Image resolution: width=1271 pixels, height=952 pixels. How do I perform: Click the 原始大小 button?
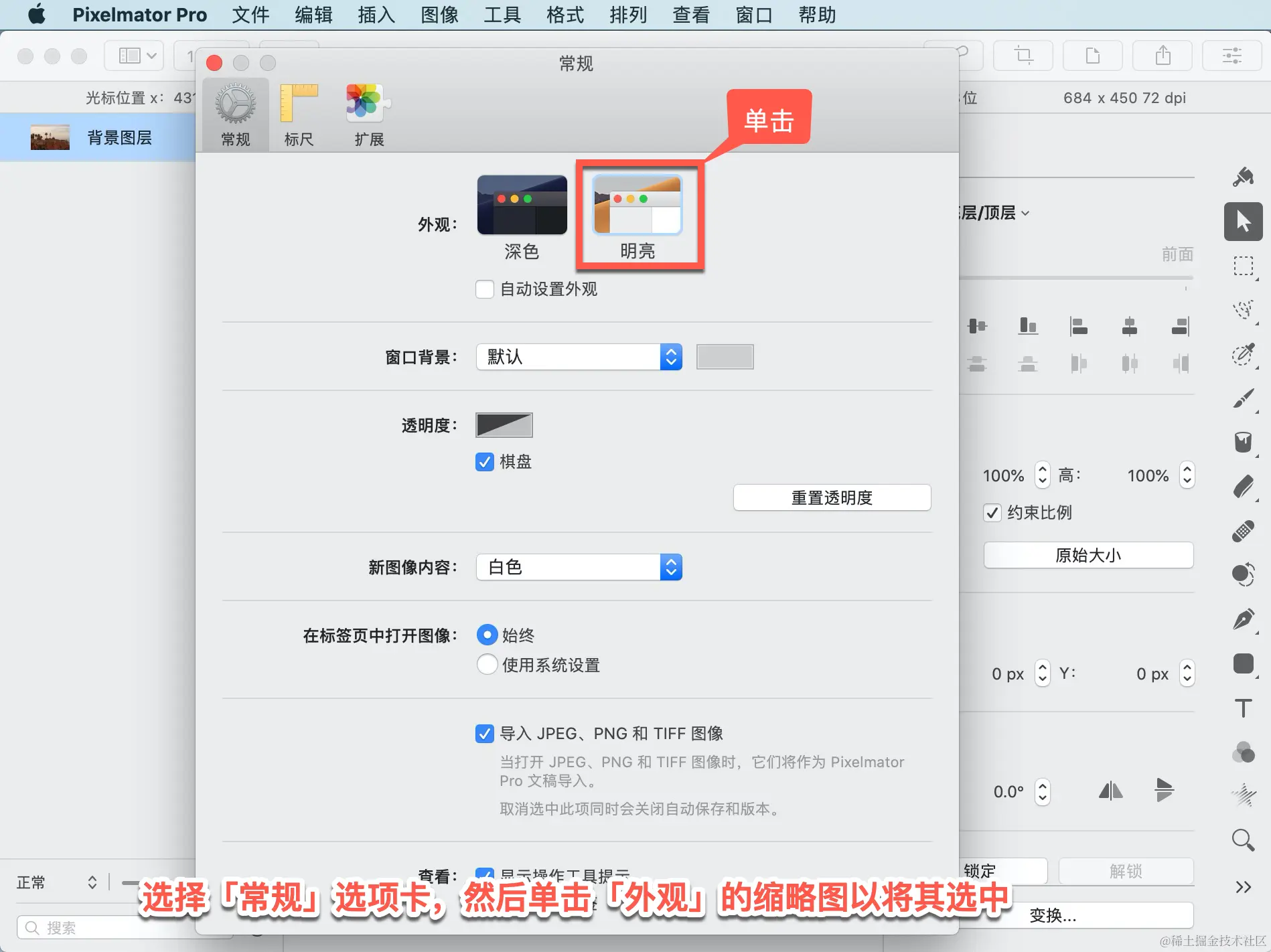(1088, 555)
